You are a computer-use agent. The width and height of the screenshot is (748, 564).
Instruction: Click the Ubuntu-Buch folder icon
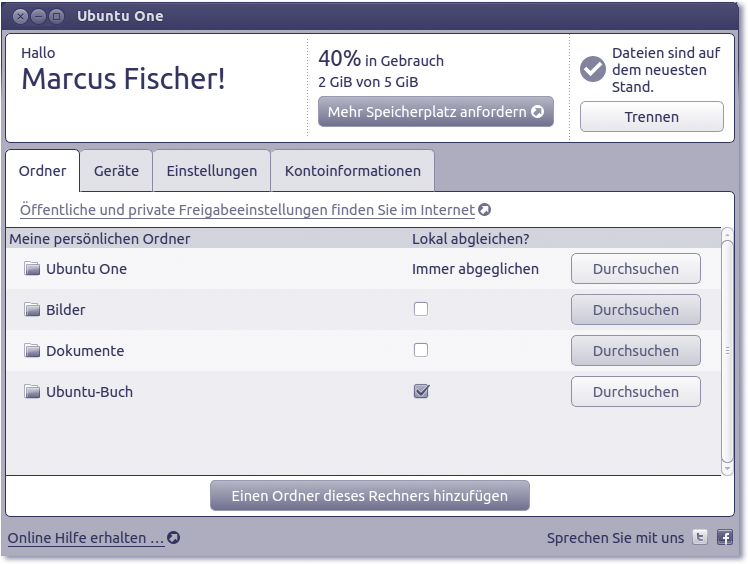pos(32,392)
